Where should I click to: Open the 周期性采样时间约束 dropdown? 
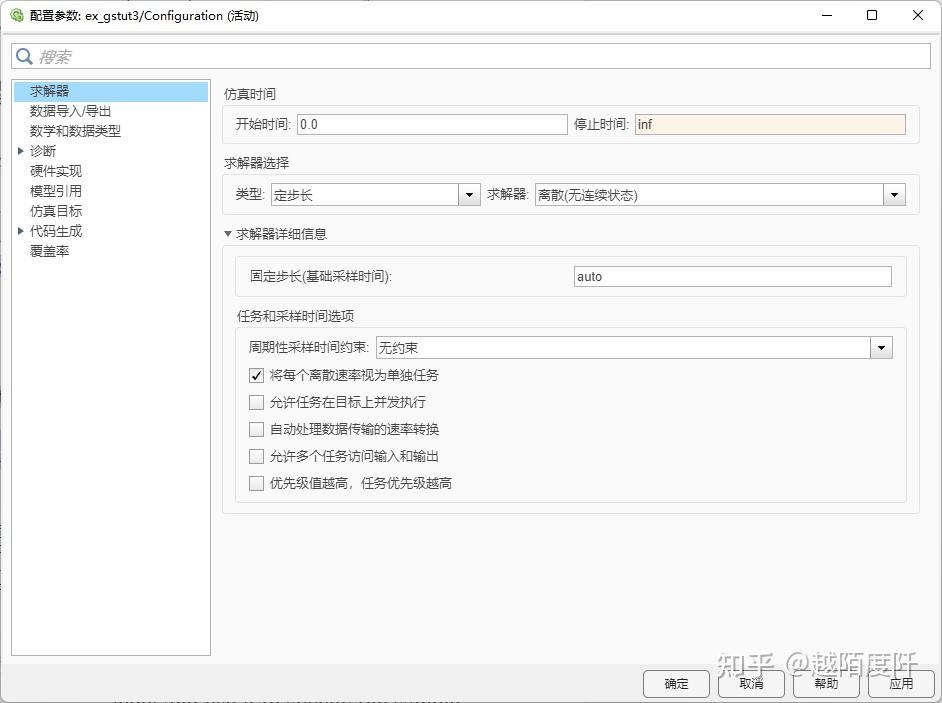(879, 346)
